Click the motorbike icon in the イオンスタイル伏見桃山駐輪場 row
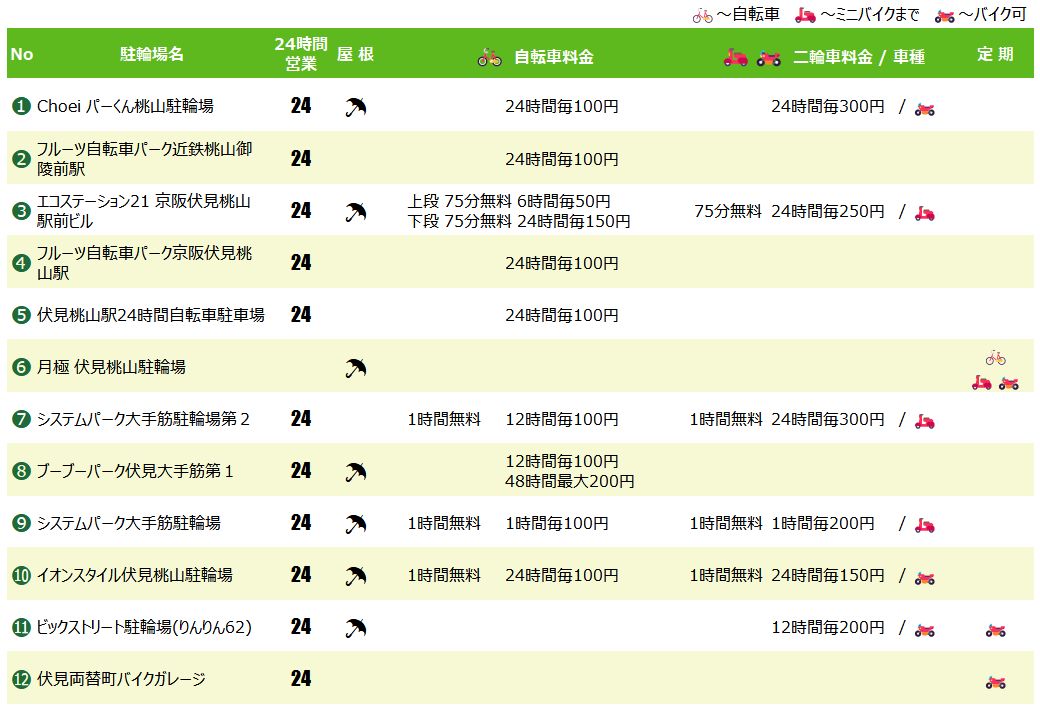 pyautogui.click(x=924, y=576)
